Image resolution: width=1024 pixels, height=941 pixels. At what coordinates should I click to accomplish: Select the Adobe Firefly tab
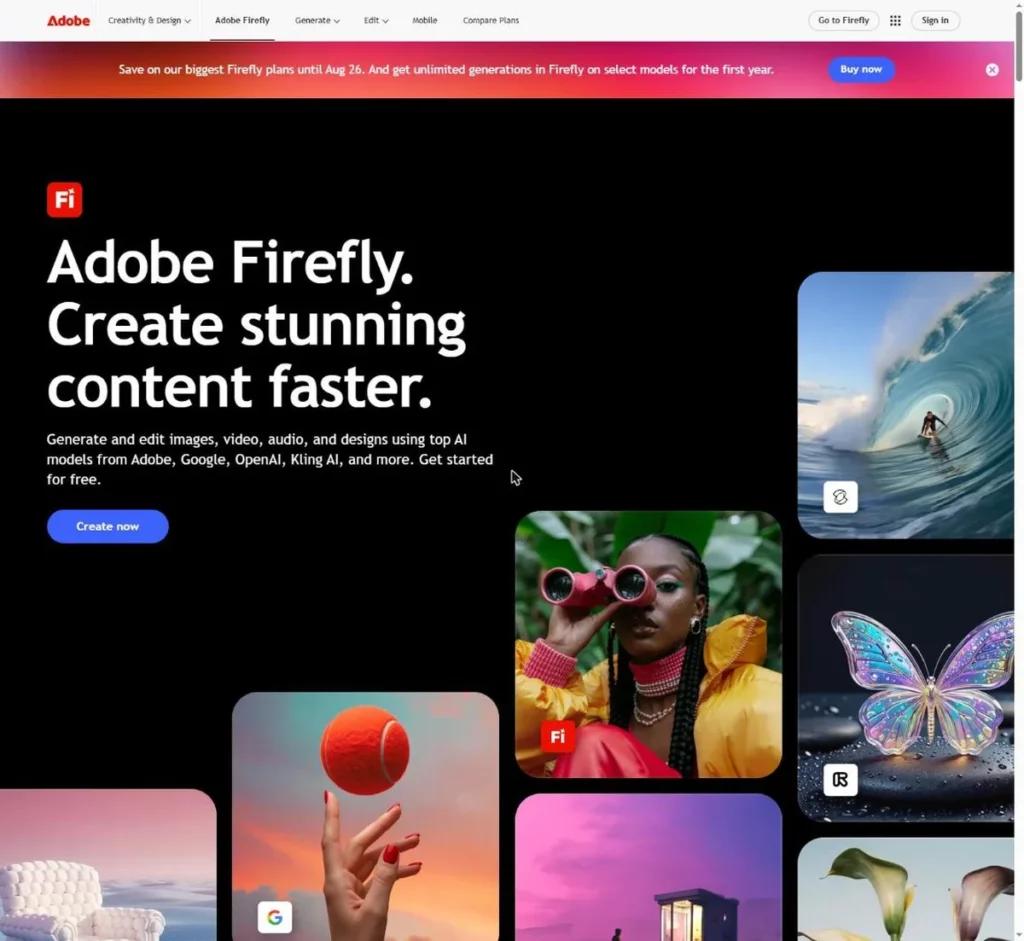click(x=242, y=21)
